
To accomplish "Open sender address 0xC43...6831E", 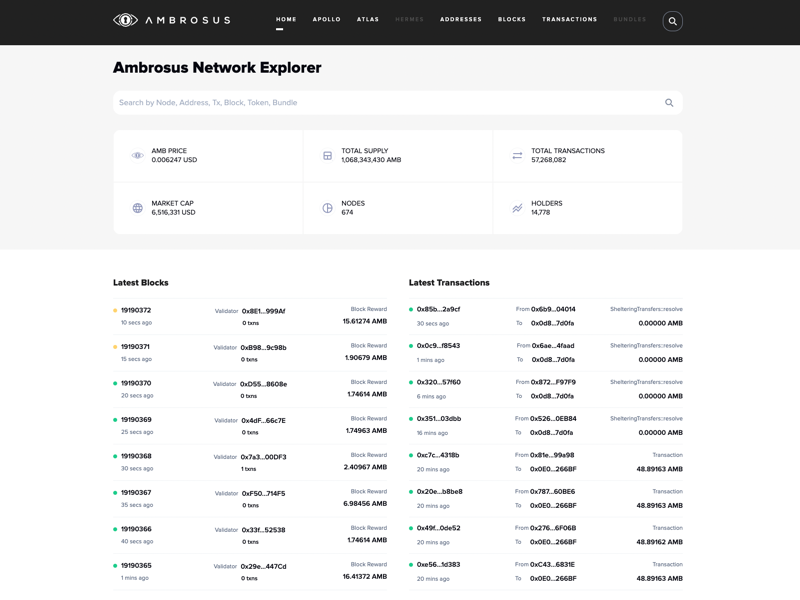I will [553, 564].
